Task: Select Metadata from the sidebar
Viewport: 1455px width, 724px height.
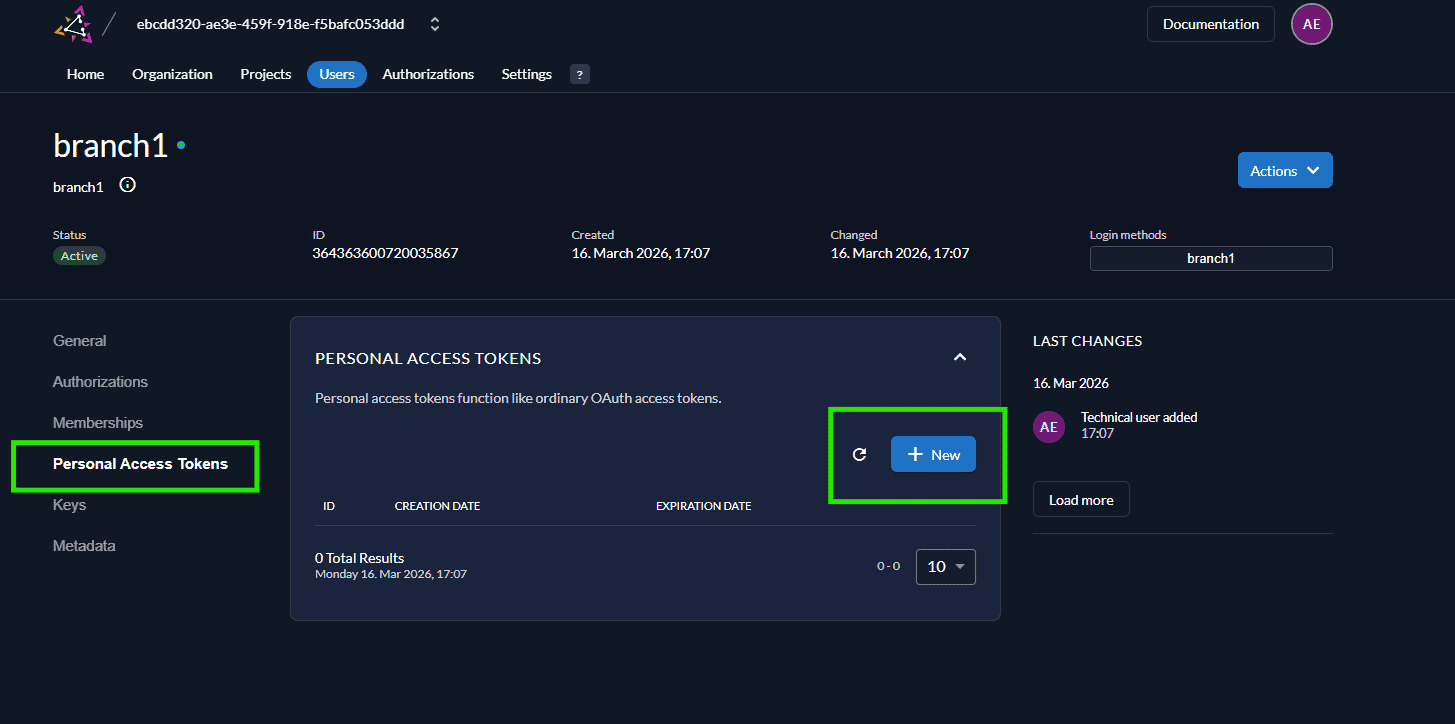Action: pos(83,545)
